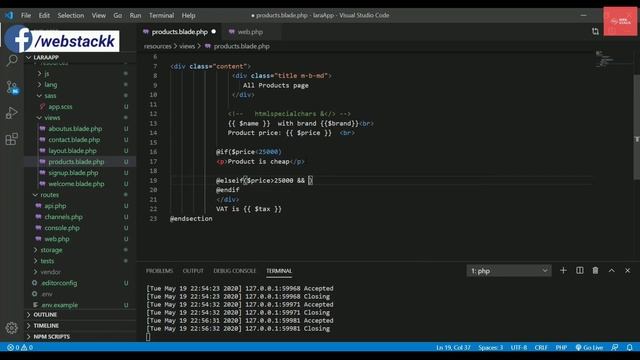The image size is (640, 360).
Task: Click the VS Code logo icon
Action: 9,16
